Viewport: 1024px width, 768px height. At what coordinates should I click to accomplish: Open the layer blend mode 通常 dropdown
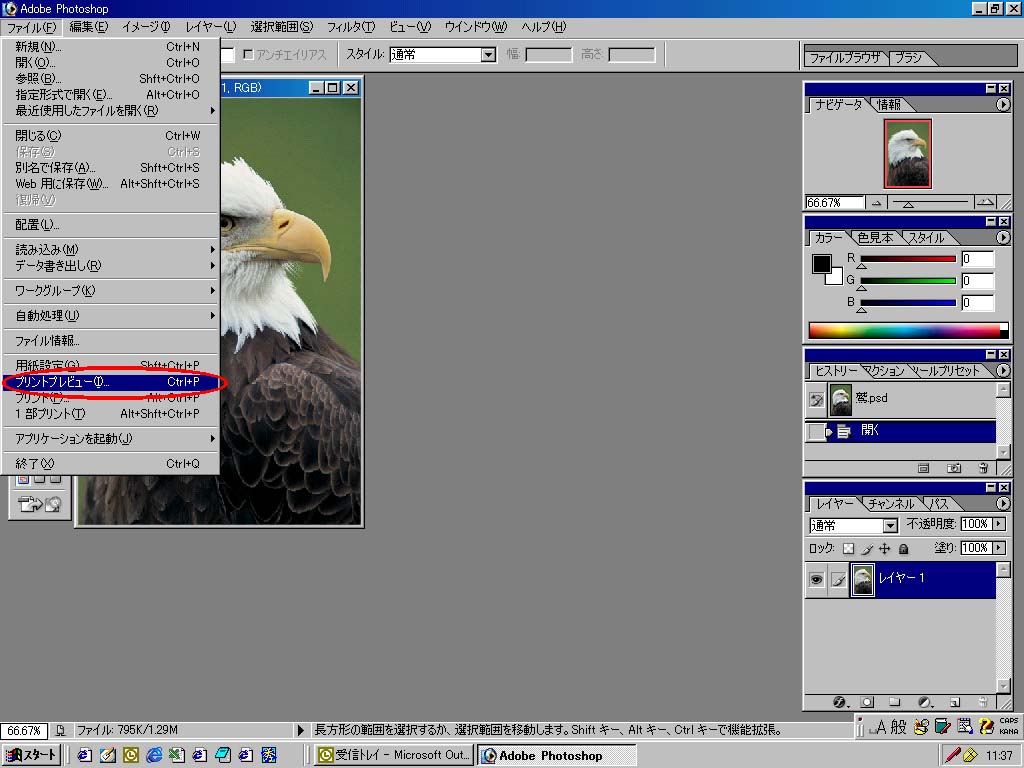[x=889, y=526]
